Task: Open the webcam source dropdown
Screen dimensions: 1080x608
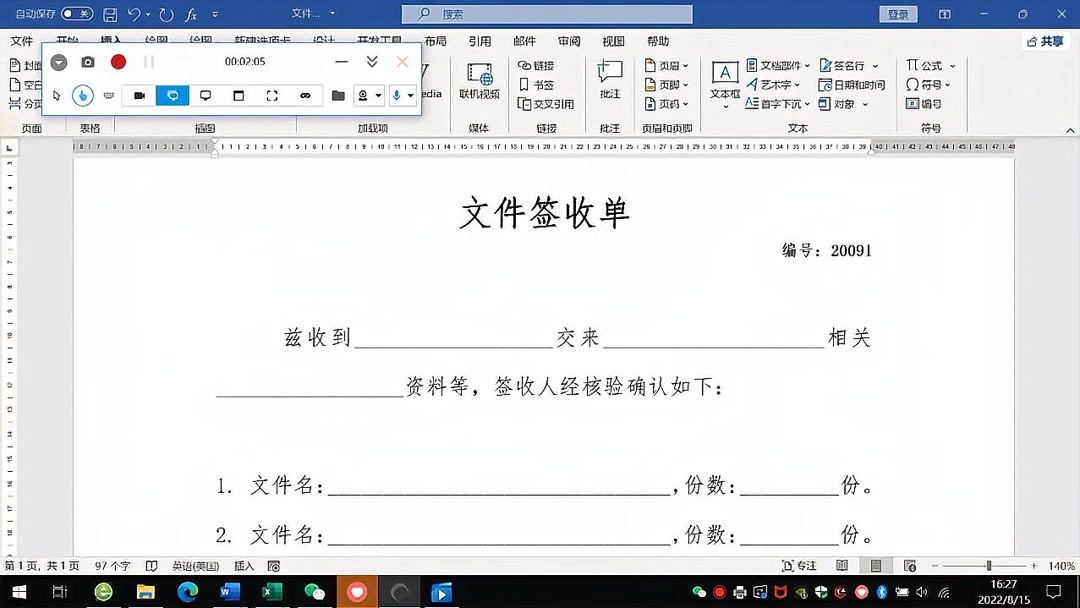Action: pos(380,96)
